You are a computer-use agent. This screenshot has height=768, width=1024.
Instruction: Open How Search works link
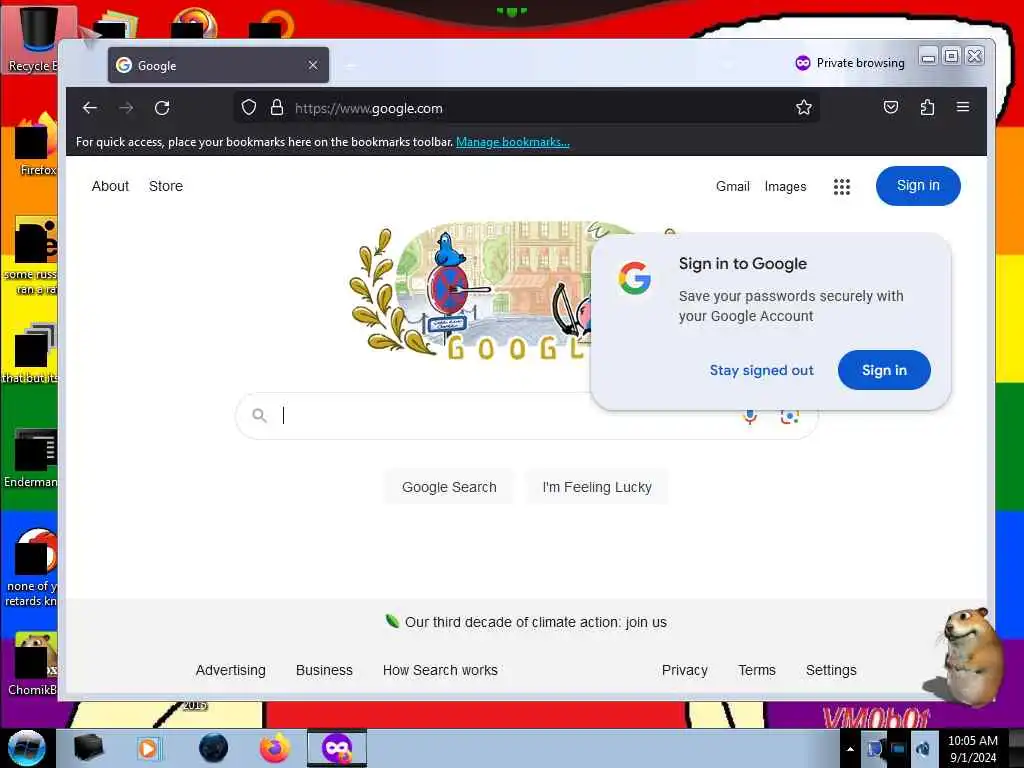pyautogui.click(x=440, y=670)
